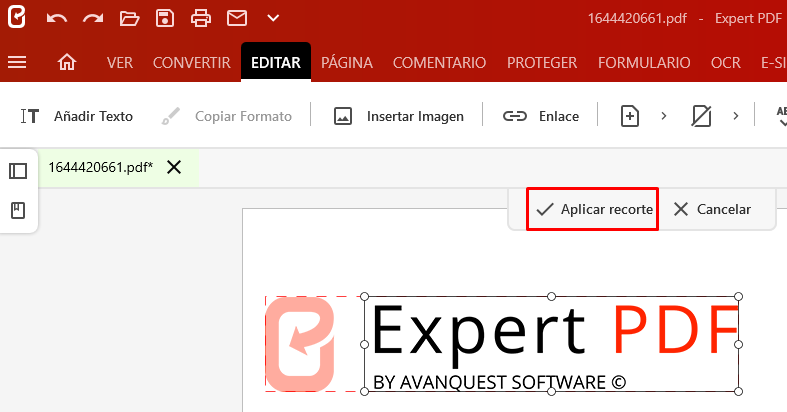
Task: Toggle the side panel icon
Action: pos(18,171)
